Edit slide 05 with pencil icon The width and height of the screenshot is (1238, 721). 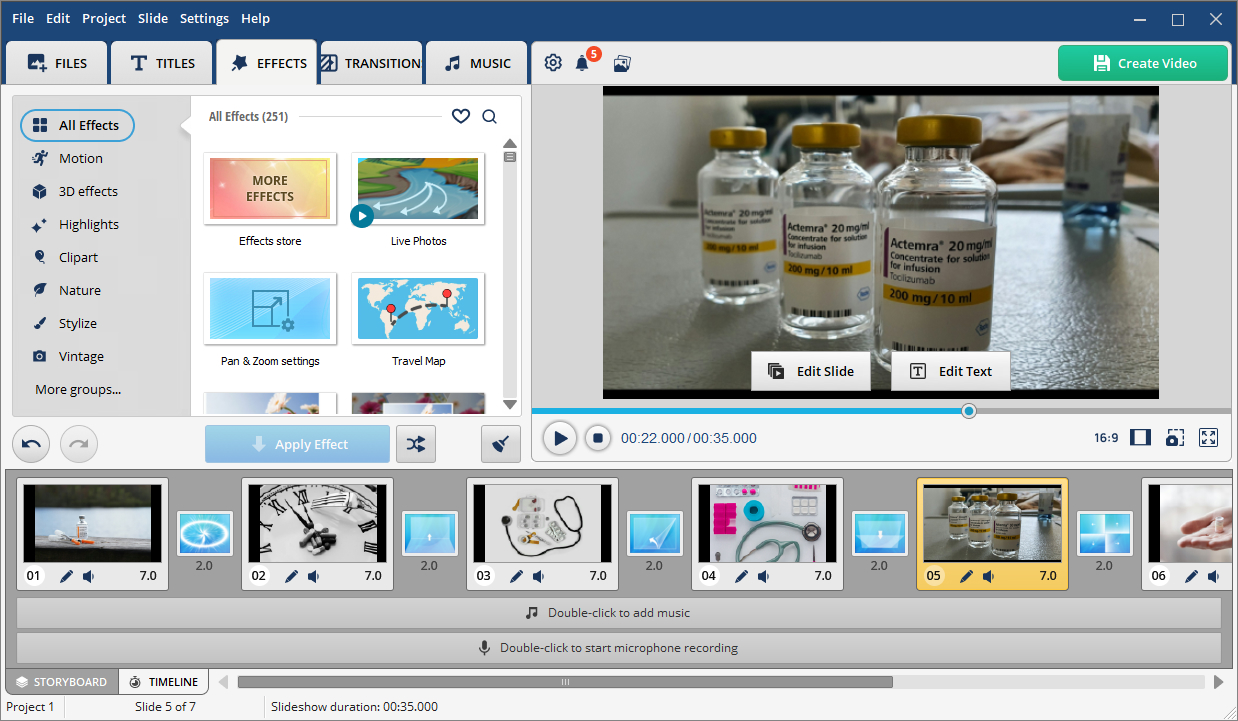point(966,576)
